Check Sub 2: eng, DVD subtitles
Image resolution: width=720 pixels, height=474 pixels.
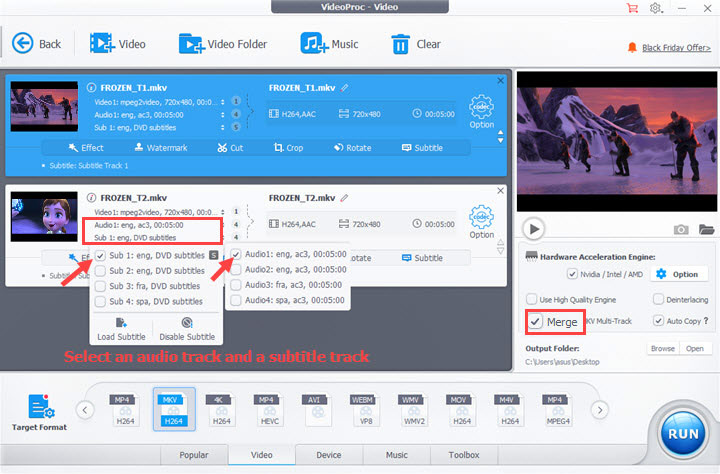pos(100,271)
